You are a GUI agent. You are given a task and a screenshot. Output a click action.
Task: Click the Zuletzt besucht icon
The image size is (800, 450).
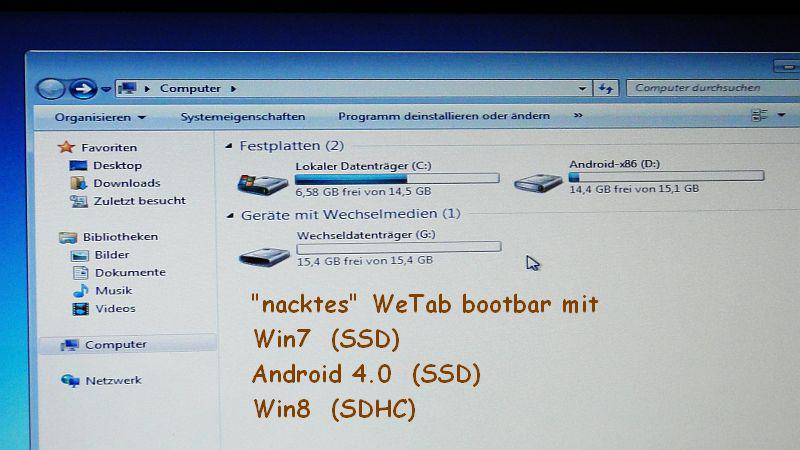[x=79, y=202]
